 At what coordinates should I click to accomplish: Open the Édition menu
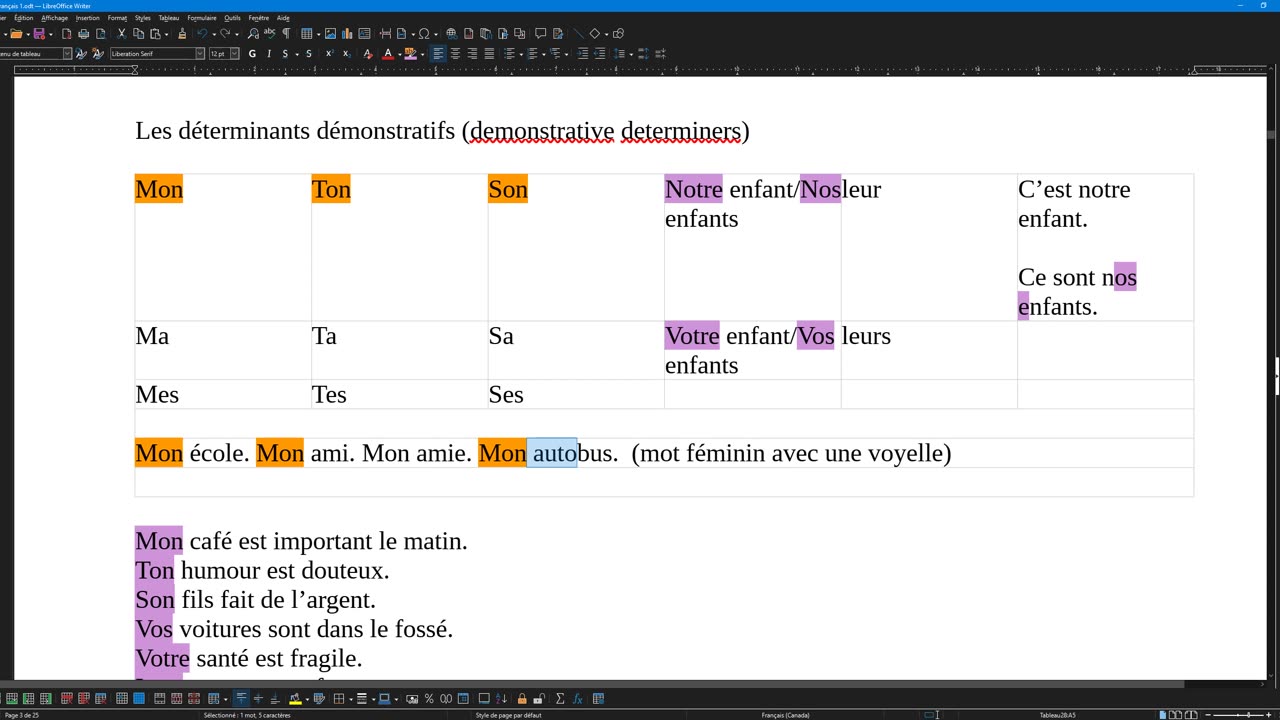24,18
